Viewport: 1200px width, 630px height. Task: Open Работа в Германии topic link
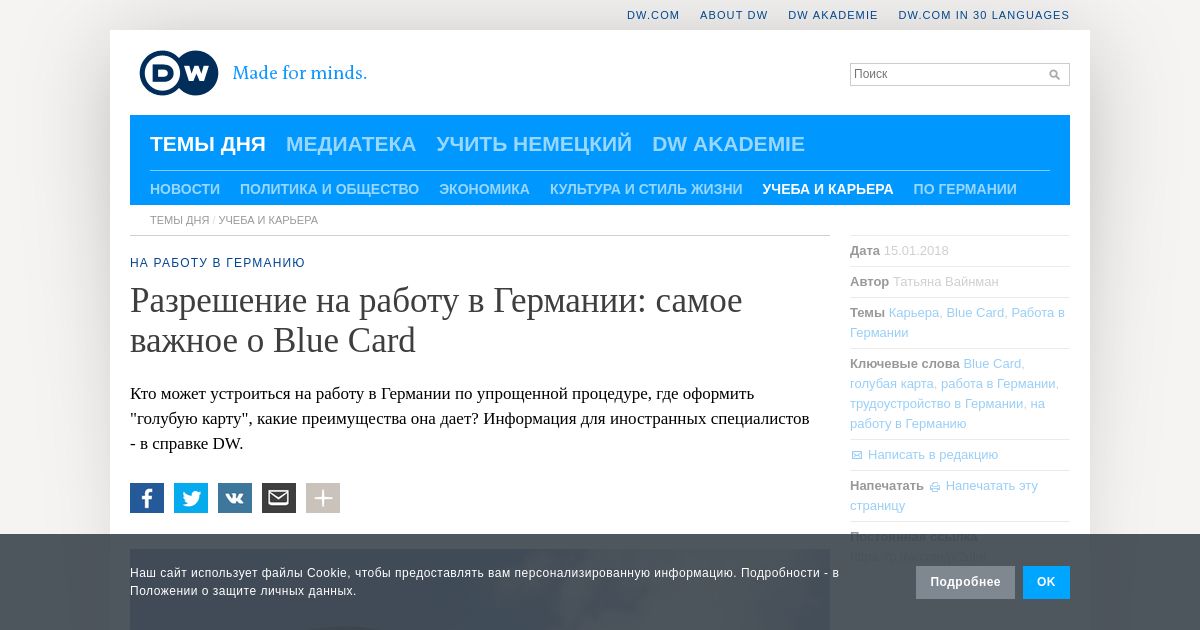pos(957,323)
